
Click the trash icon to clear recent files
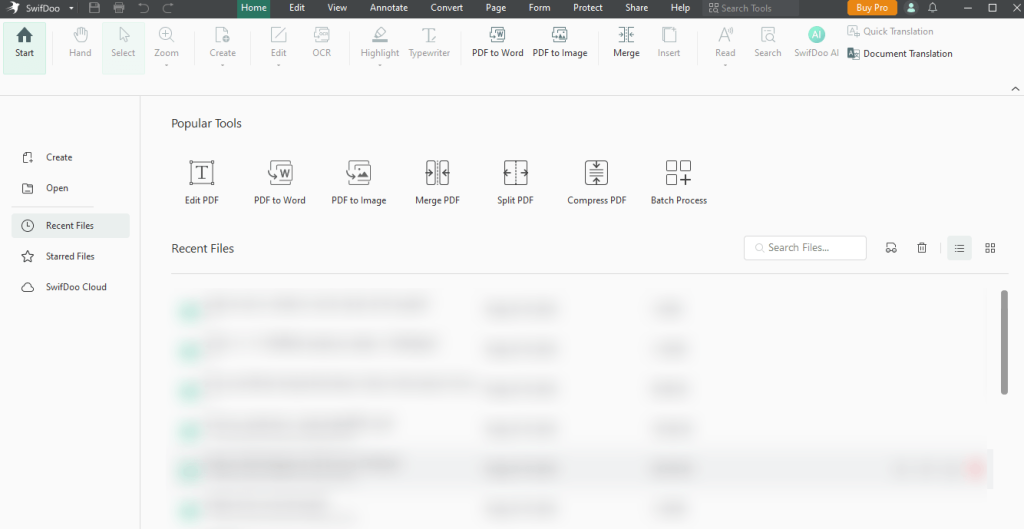[x=921, y=248]
